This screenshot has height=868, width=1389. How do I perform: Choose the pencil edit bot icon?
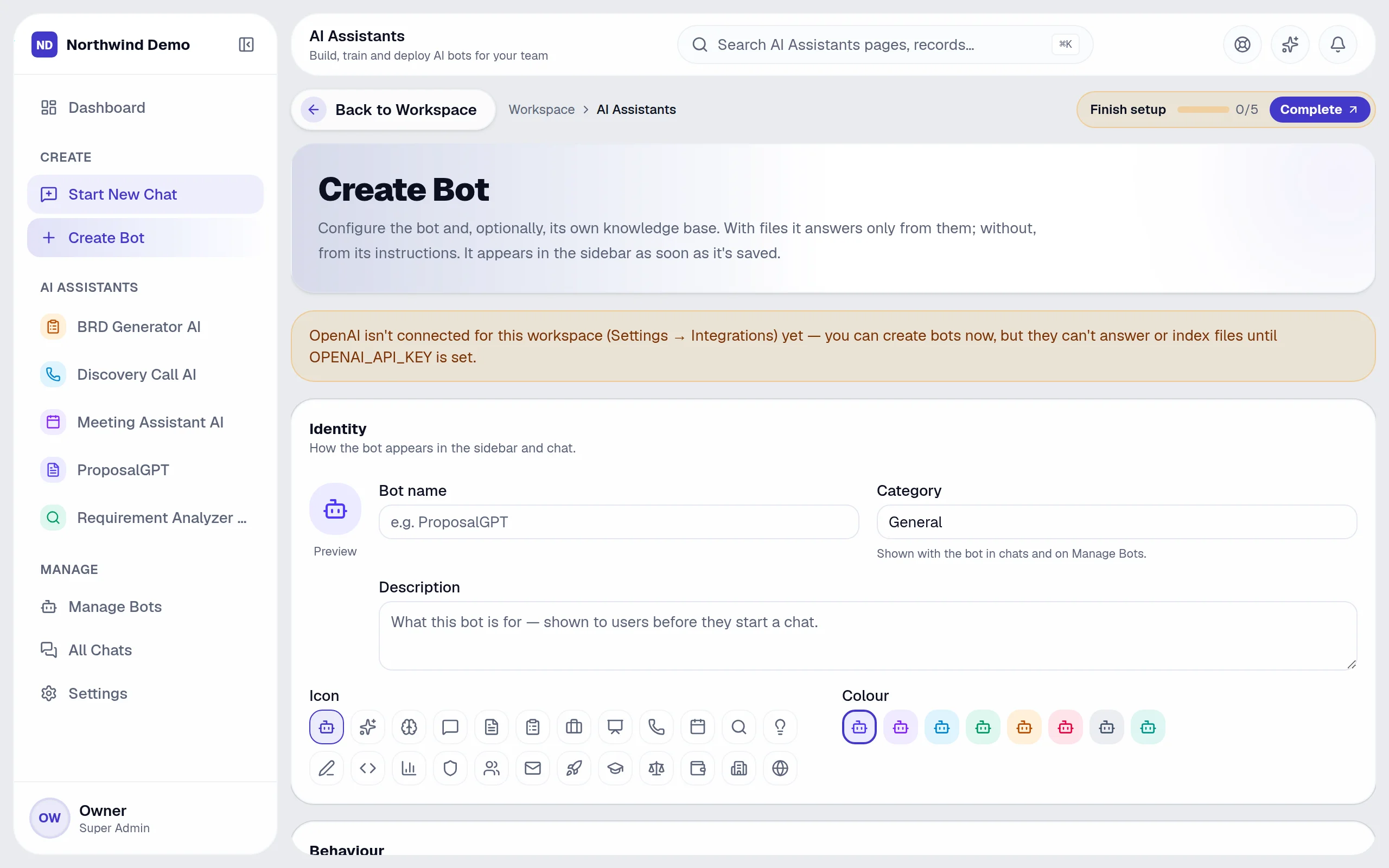pyautogui.click(x=327, y=768)
